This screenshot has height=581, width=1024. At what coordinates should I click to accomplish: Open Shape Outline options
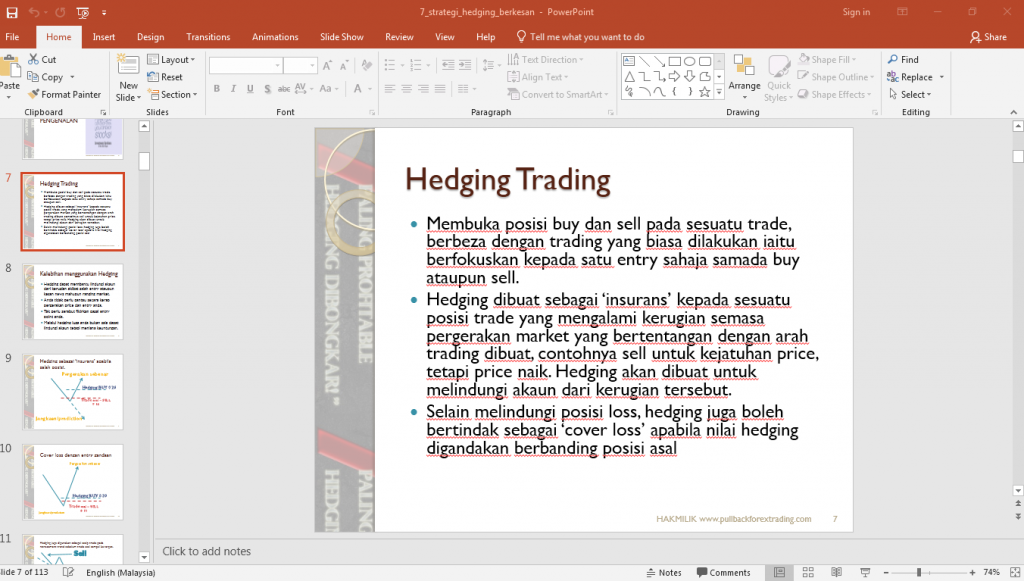pyautogui.click(x=836, y=77)
